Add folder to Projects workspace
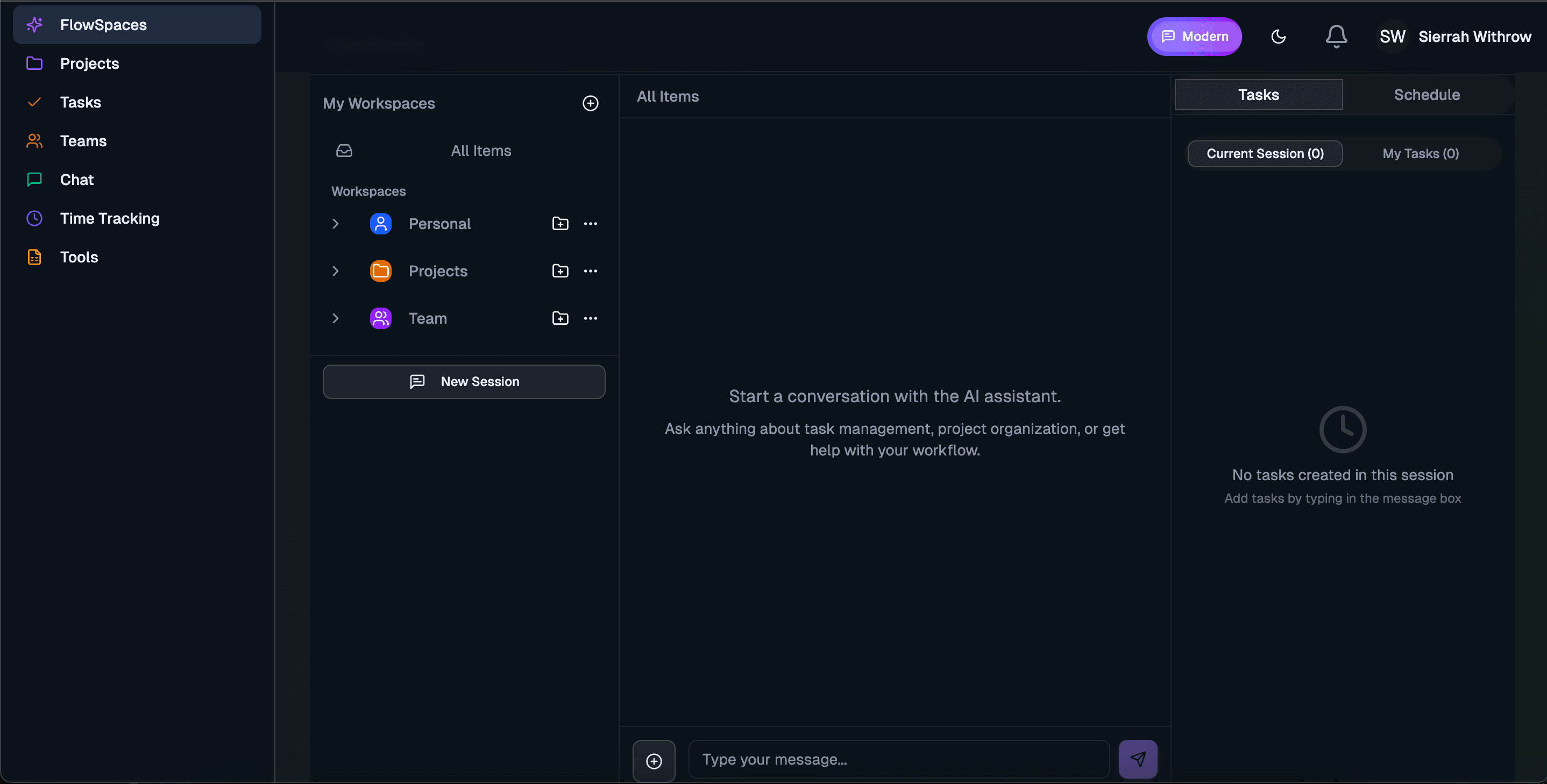1547x784 pixels. (x=560, y=270)
